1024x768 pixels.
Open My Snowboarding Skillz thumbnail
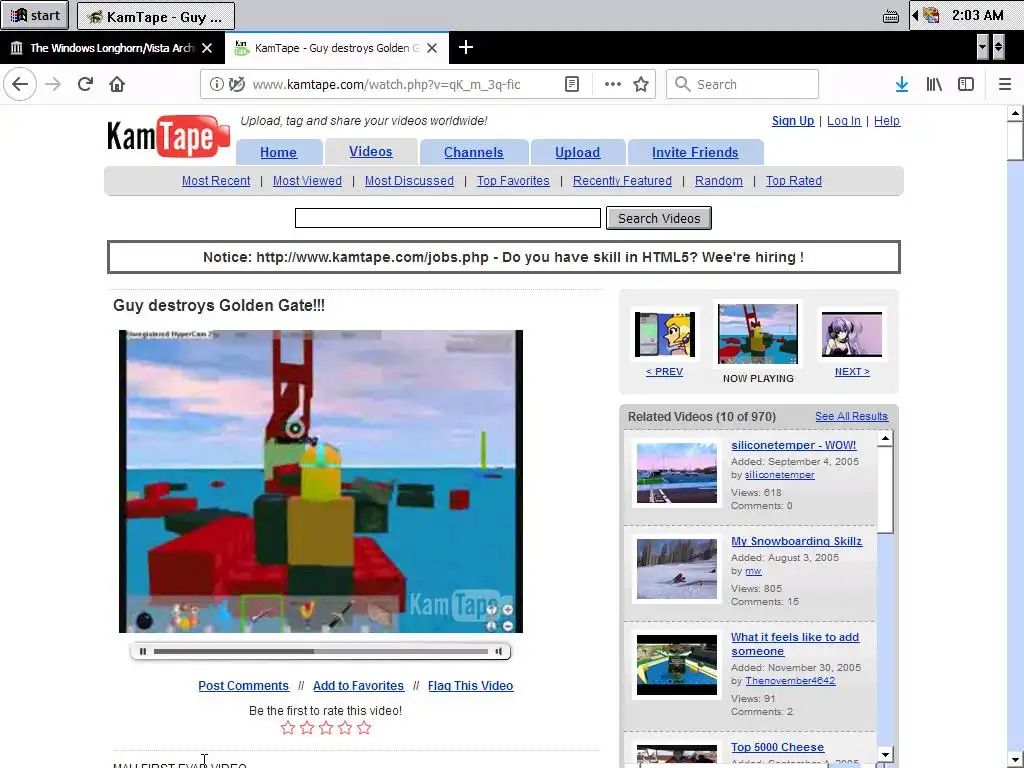(677, 568)
